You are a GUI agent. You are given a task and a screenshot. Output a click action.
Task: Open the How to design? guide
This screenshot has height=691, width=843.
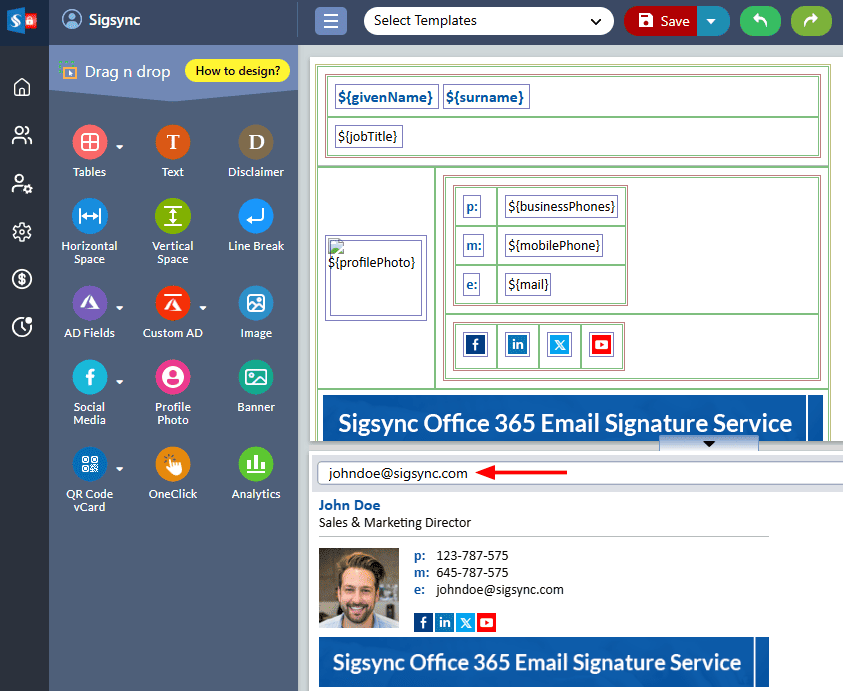(237, 71)
